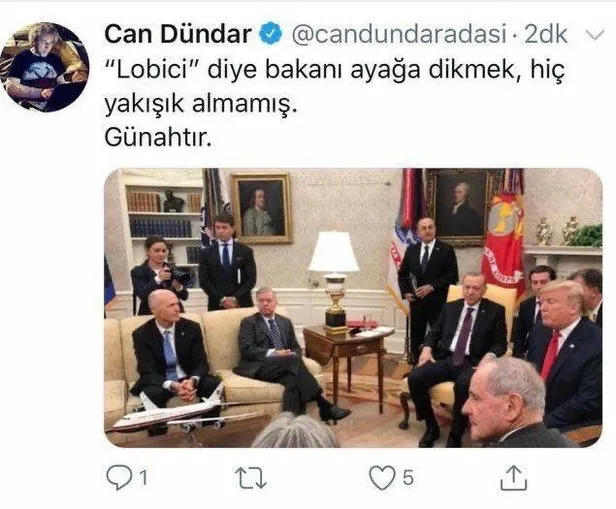Screen dimensions: 616x509
Task: Open the reply speech bubble icon
Action: tap(121, 477)
